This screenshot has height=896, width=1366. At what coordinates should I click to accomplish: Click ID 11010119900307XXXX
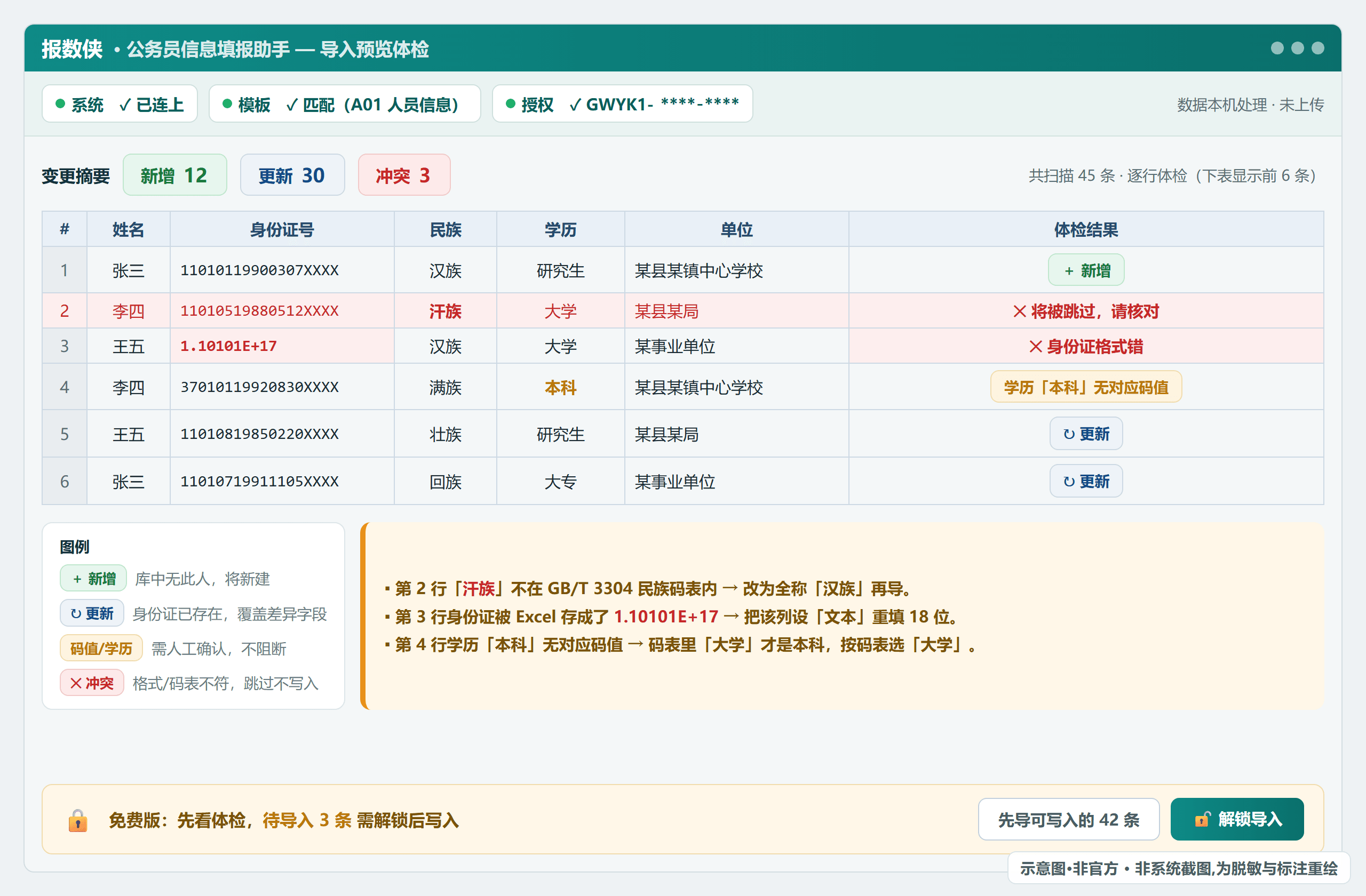point(259,270)
